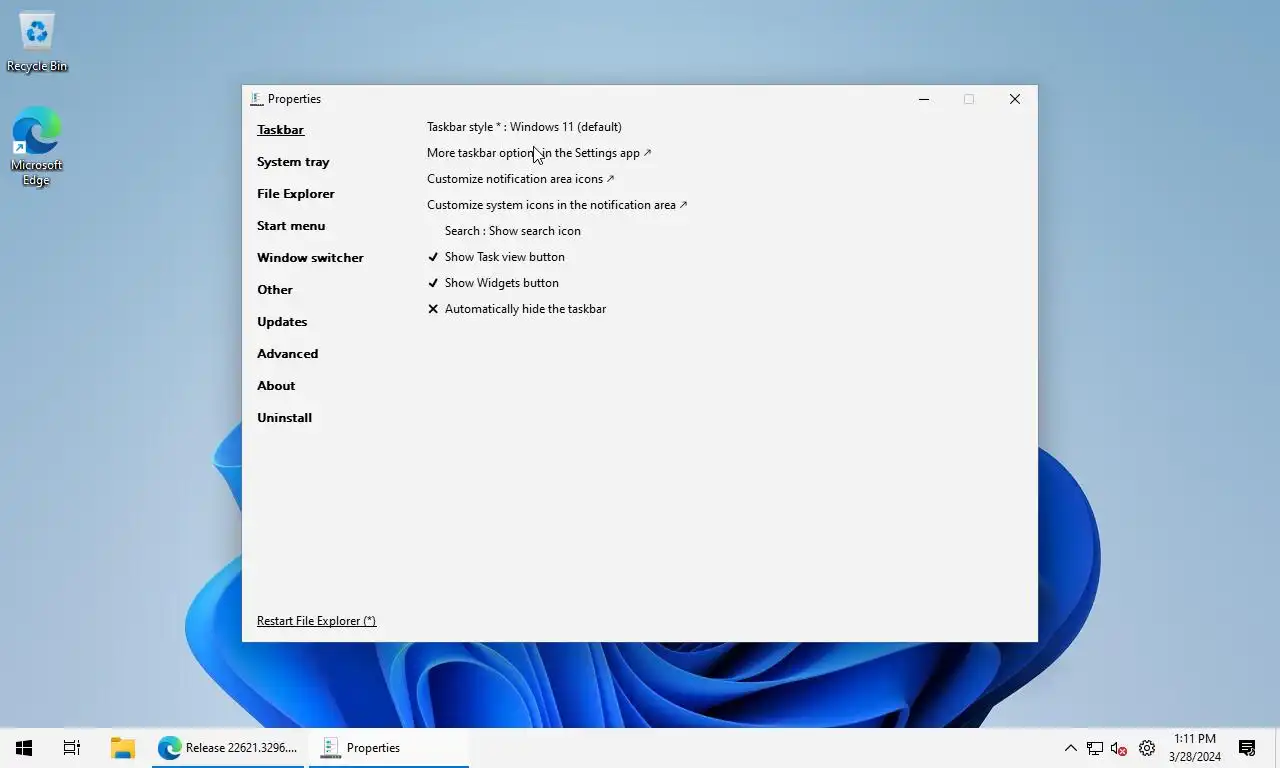This screenshot has width=1280, height=768.
Task: Click the muted volume tray icon
Action: coord(1119,748)
